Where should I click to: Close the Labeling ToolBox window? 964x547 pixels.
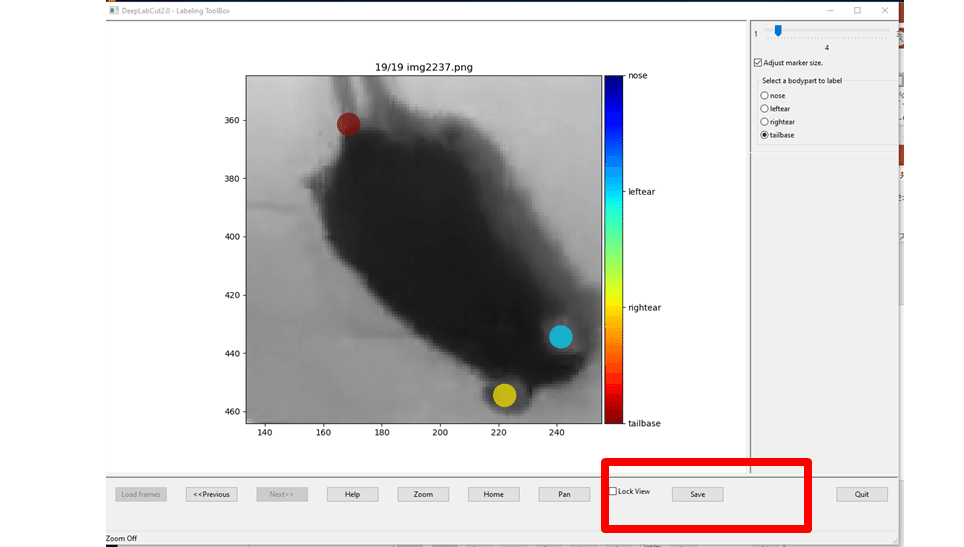(x=885, y=10)
